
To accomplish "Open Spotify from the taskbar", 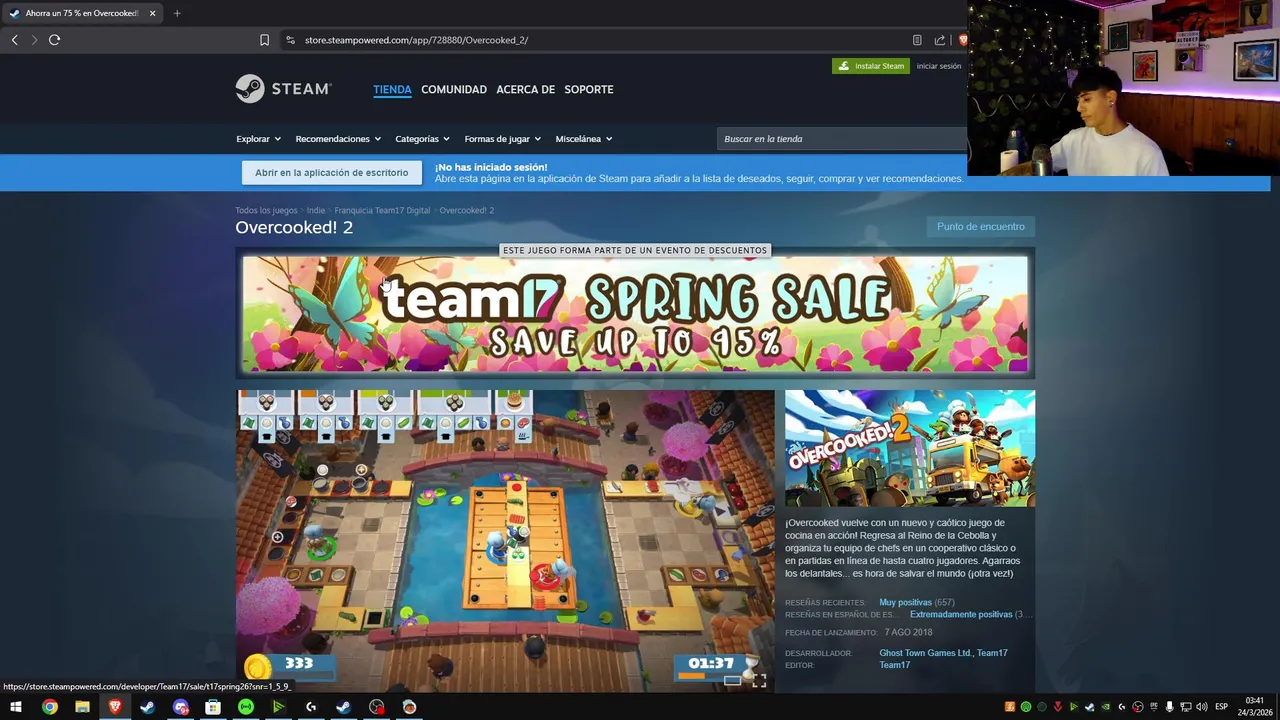I will (x=246, y=707).
